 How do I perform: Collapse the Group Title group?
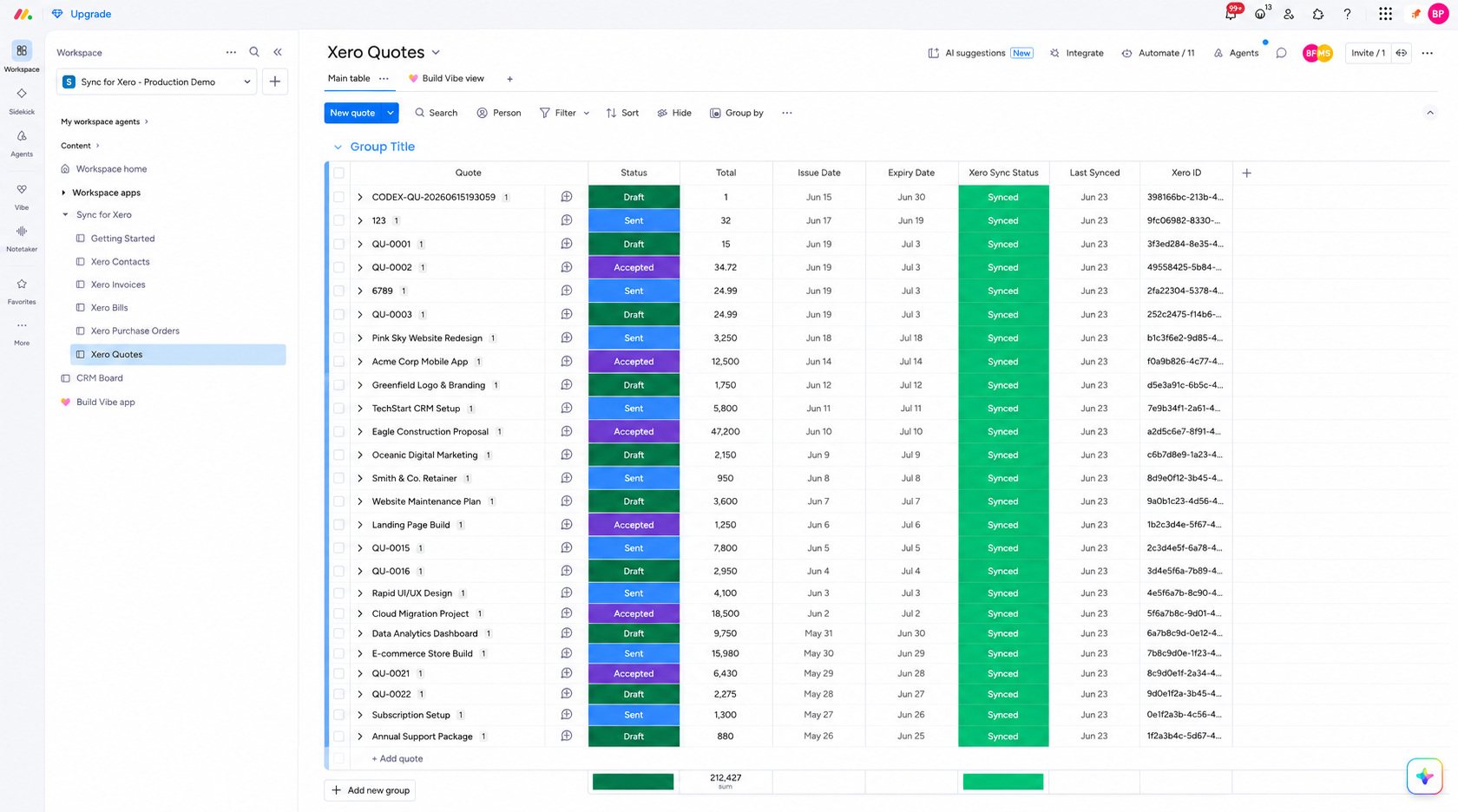coord(338,147)
